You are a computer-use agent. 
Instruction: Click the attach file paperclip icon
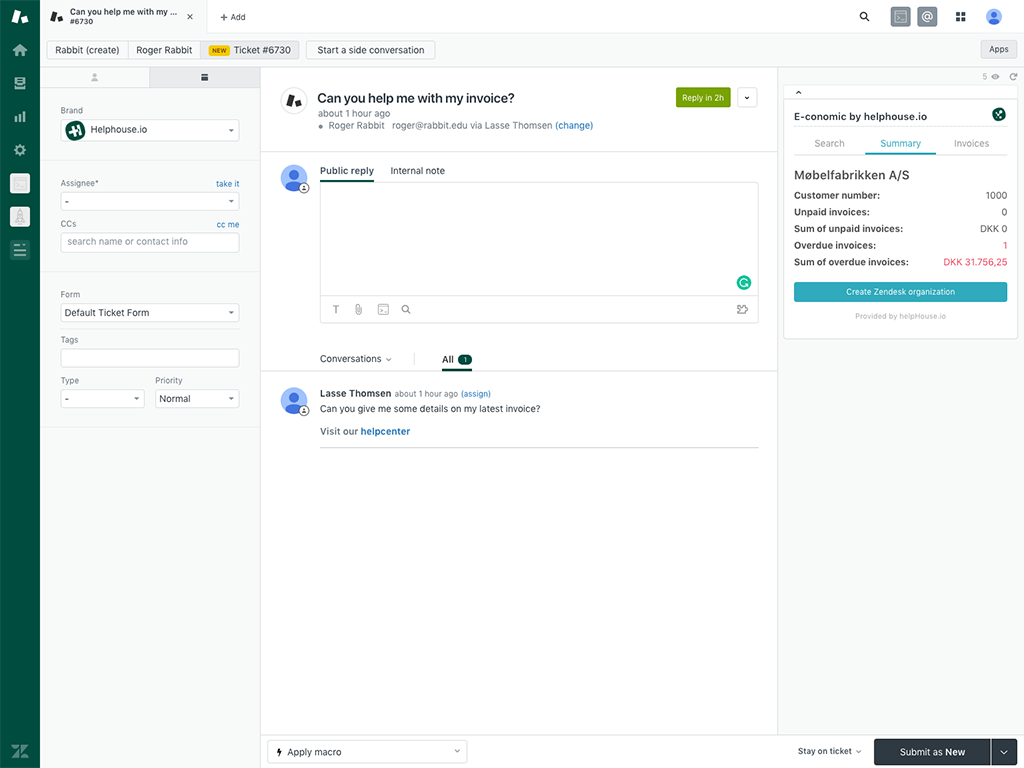358,310
